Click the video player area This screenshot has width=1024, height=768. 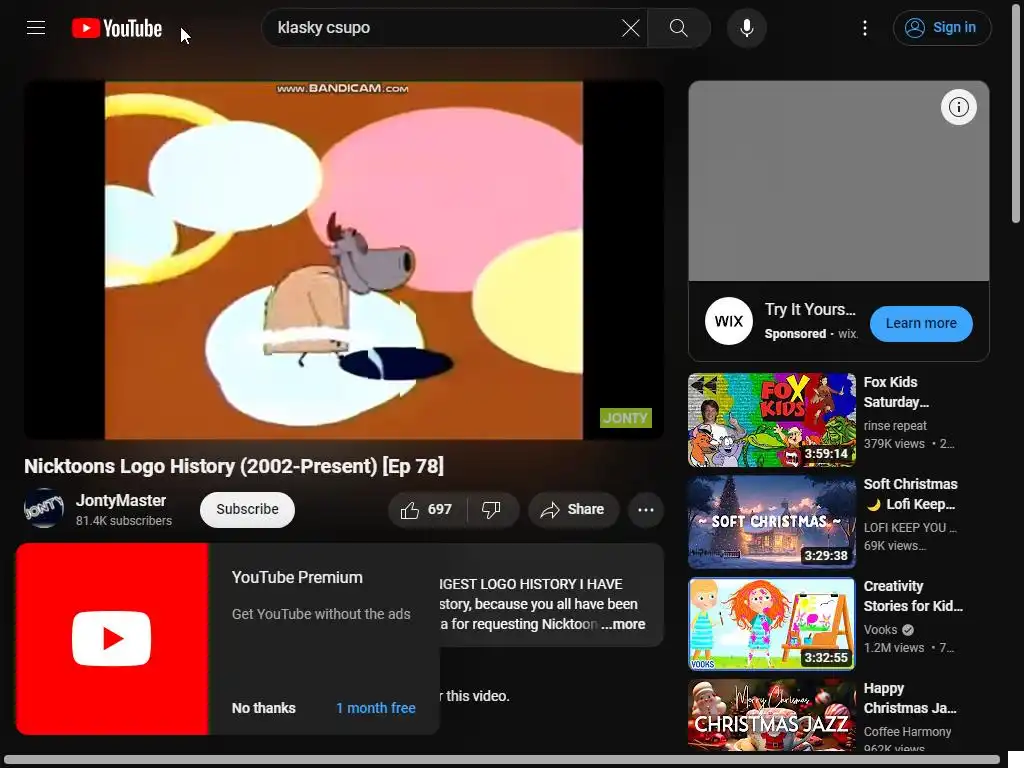(344, 260)
